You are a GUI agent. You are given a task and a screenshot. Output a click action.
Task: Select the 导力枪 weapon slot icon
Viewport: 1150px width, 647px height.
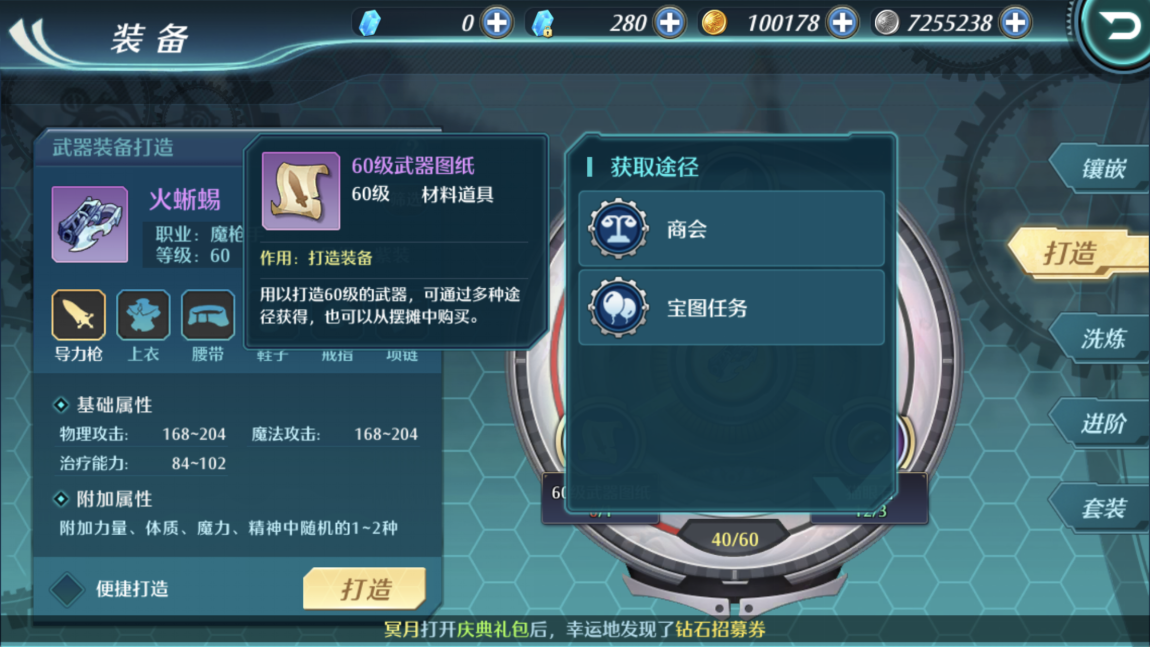[x=78, y=315]
